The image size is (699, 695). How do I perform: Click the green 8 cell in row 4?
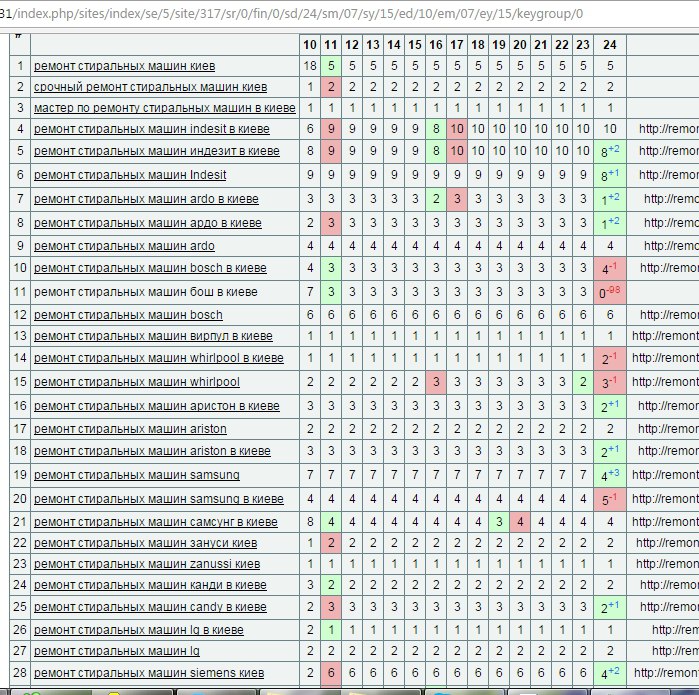click(436, 129)
